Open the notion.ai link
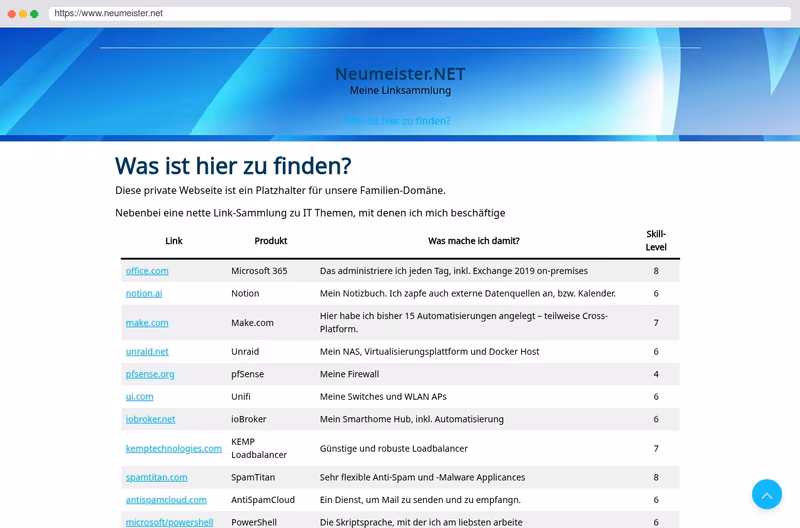 [x=144, y=293]
